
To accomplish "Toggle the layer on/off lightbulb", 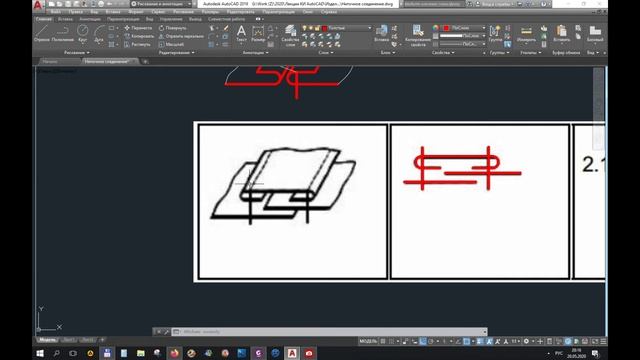I will pos(304,28).
